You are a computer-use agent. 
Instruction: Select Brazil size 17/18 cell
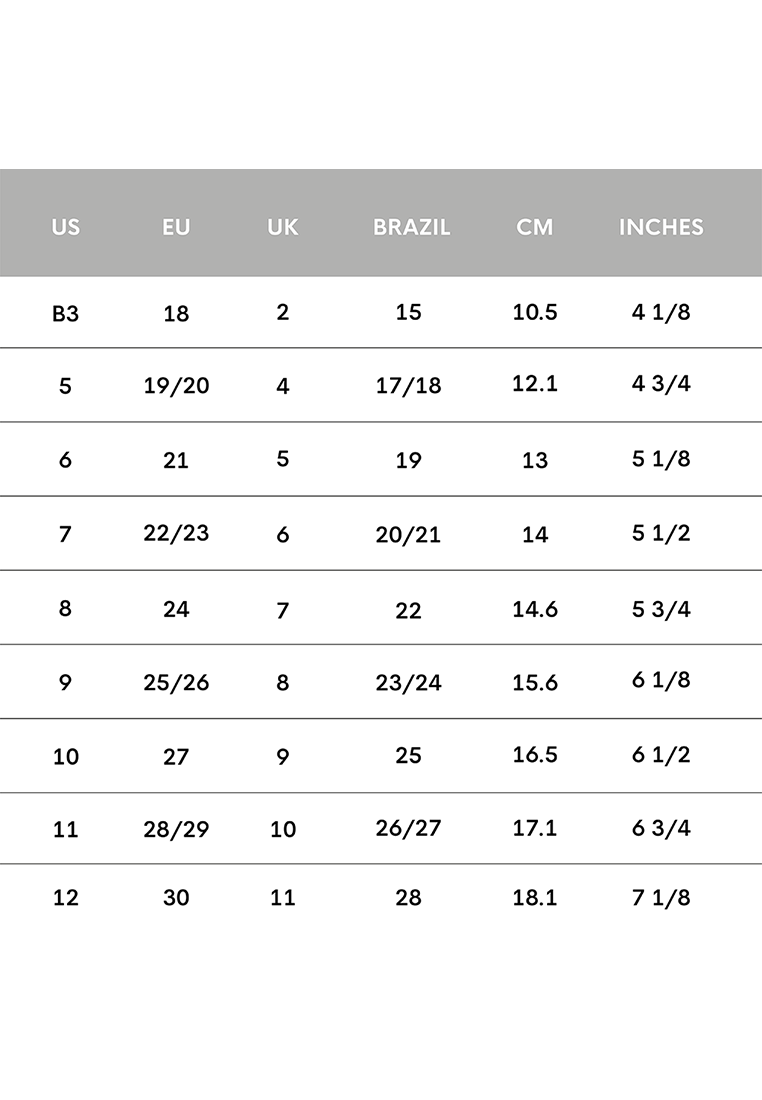point(408,385)
